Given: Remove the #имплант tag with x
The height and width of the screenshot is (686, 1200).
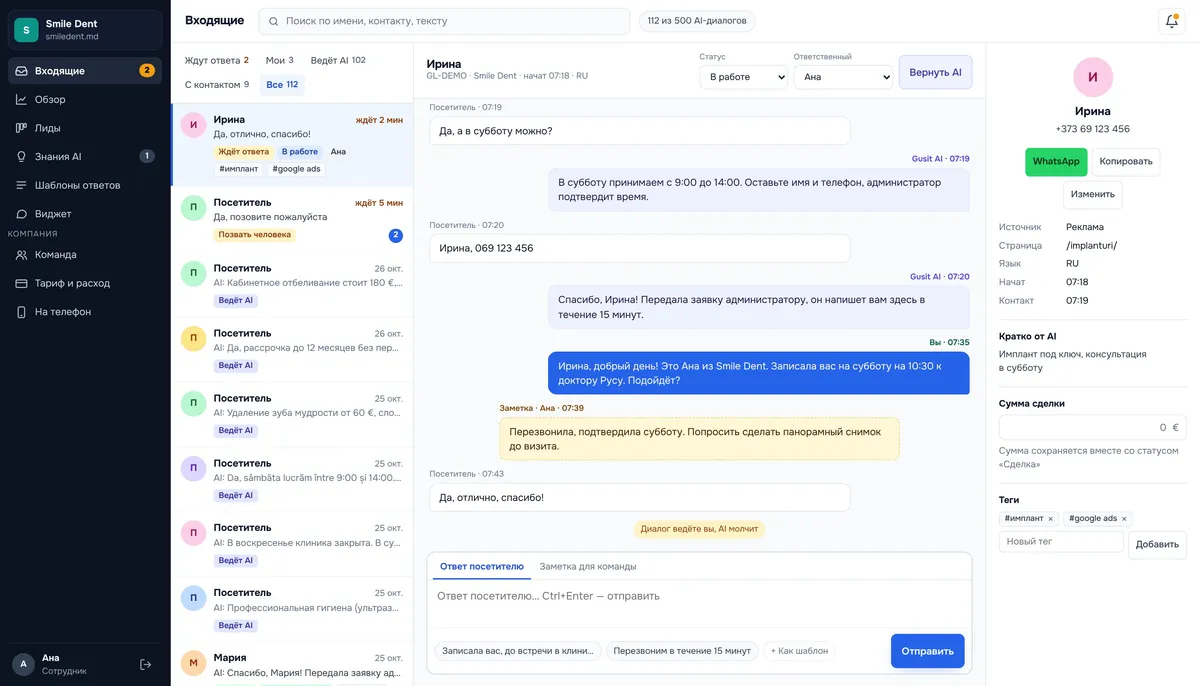Looking at the screenshot, I should pos(1050,519).
